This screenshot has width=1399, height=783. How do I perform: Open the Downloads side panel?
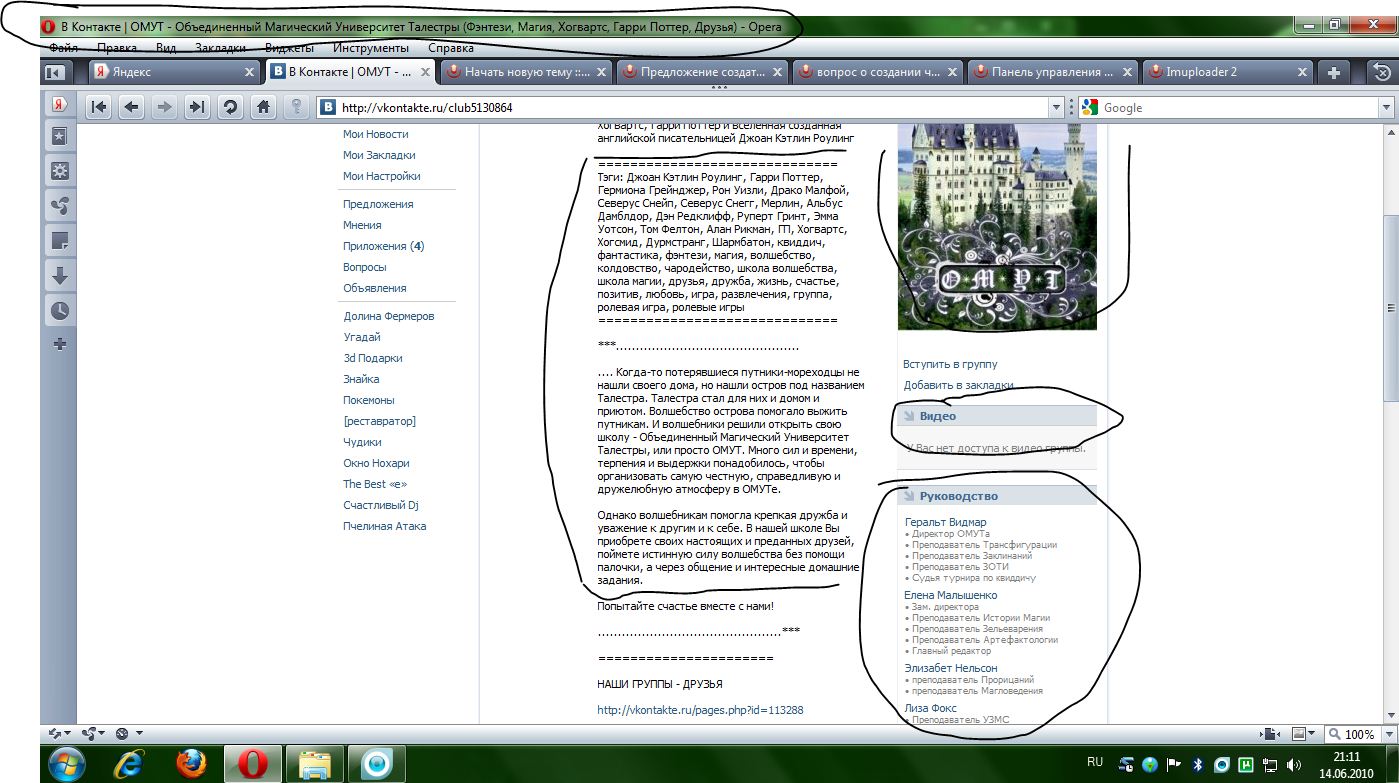pyautogui.click(x=60, y=276)
